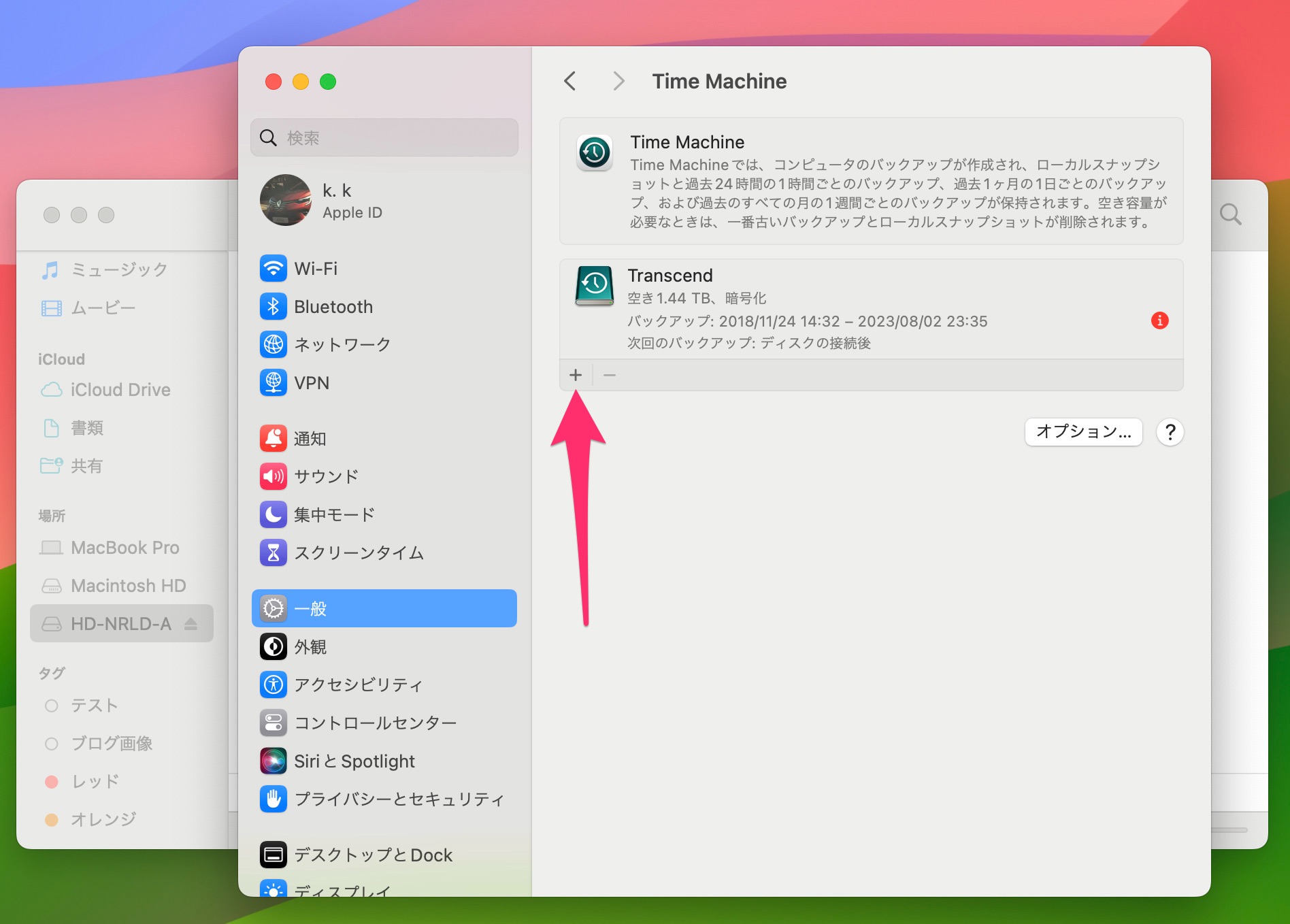This screenshot has height=924, width=1290.
Task: Click the 場所 section header in Finder
Action: coord(52,516)
